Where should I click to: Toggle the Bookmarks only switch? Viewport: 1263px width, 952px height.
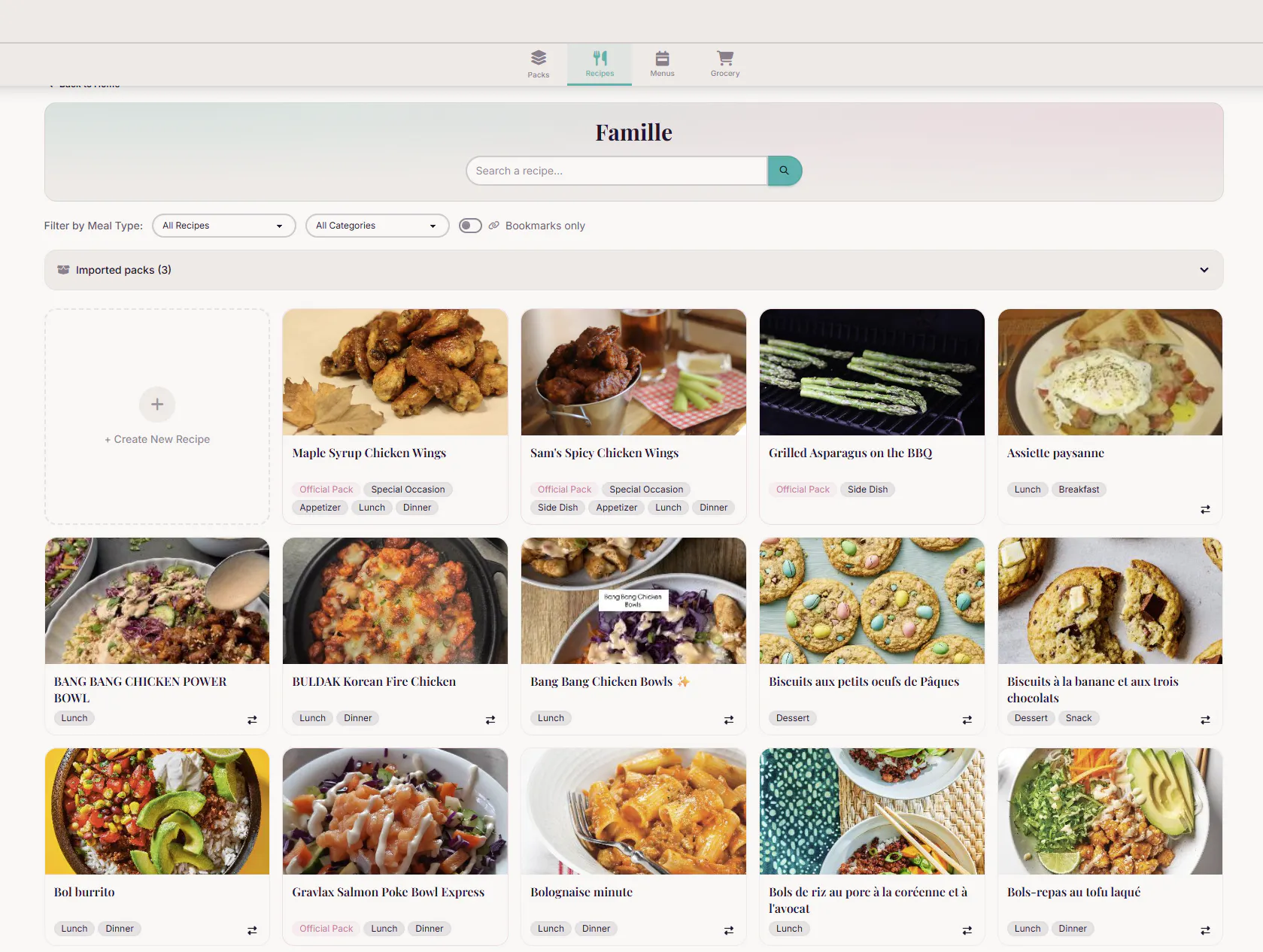(x=470, y=226)
